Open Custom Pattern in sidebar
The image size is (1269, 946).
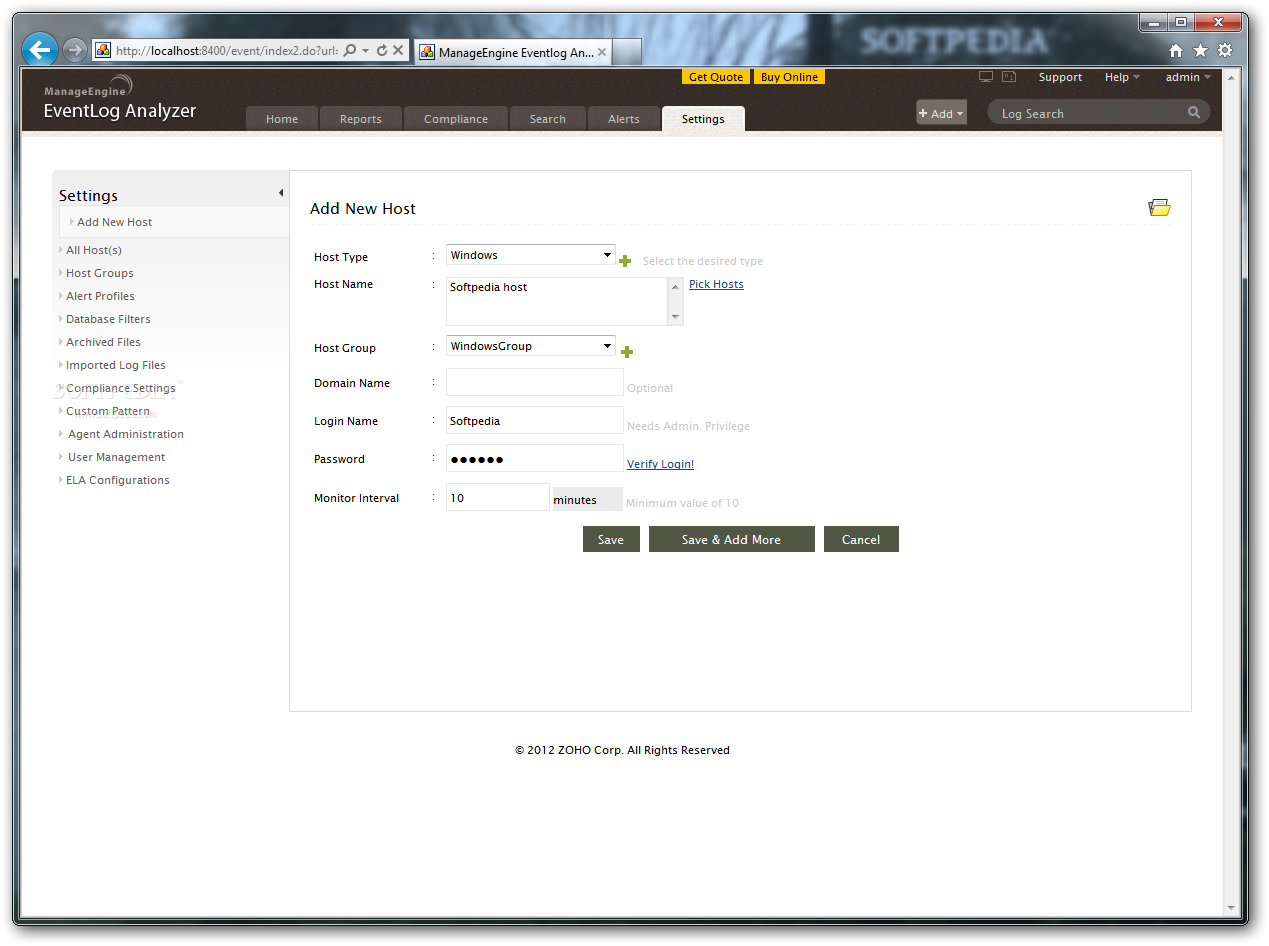[x=107, y=411]
